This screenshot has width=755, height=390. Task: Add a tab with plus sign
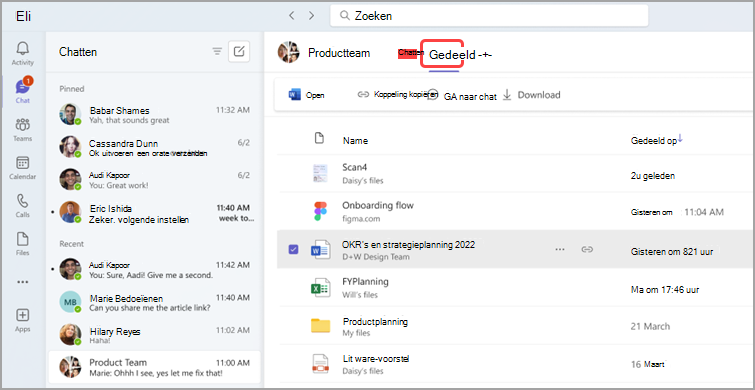point(485,55)
